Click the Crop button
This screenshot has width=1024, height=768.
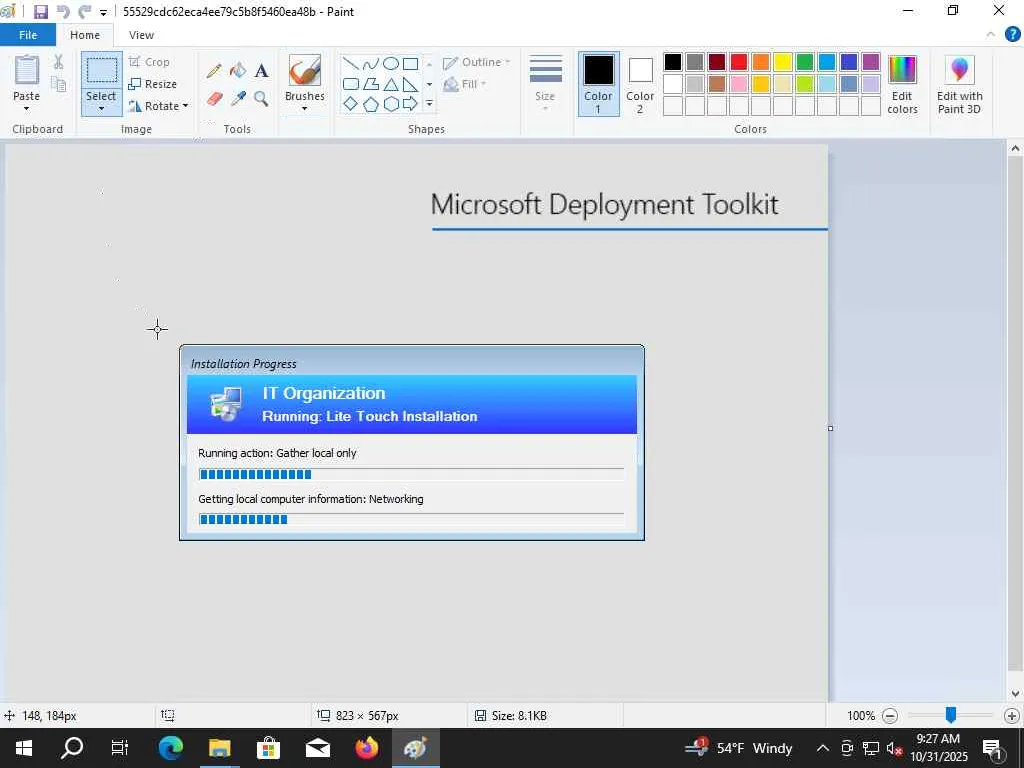click(x=150, y=62)
